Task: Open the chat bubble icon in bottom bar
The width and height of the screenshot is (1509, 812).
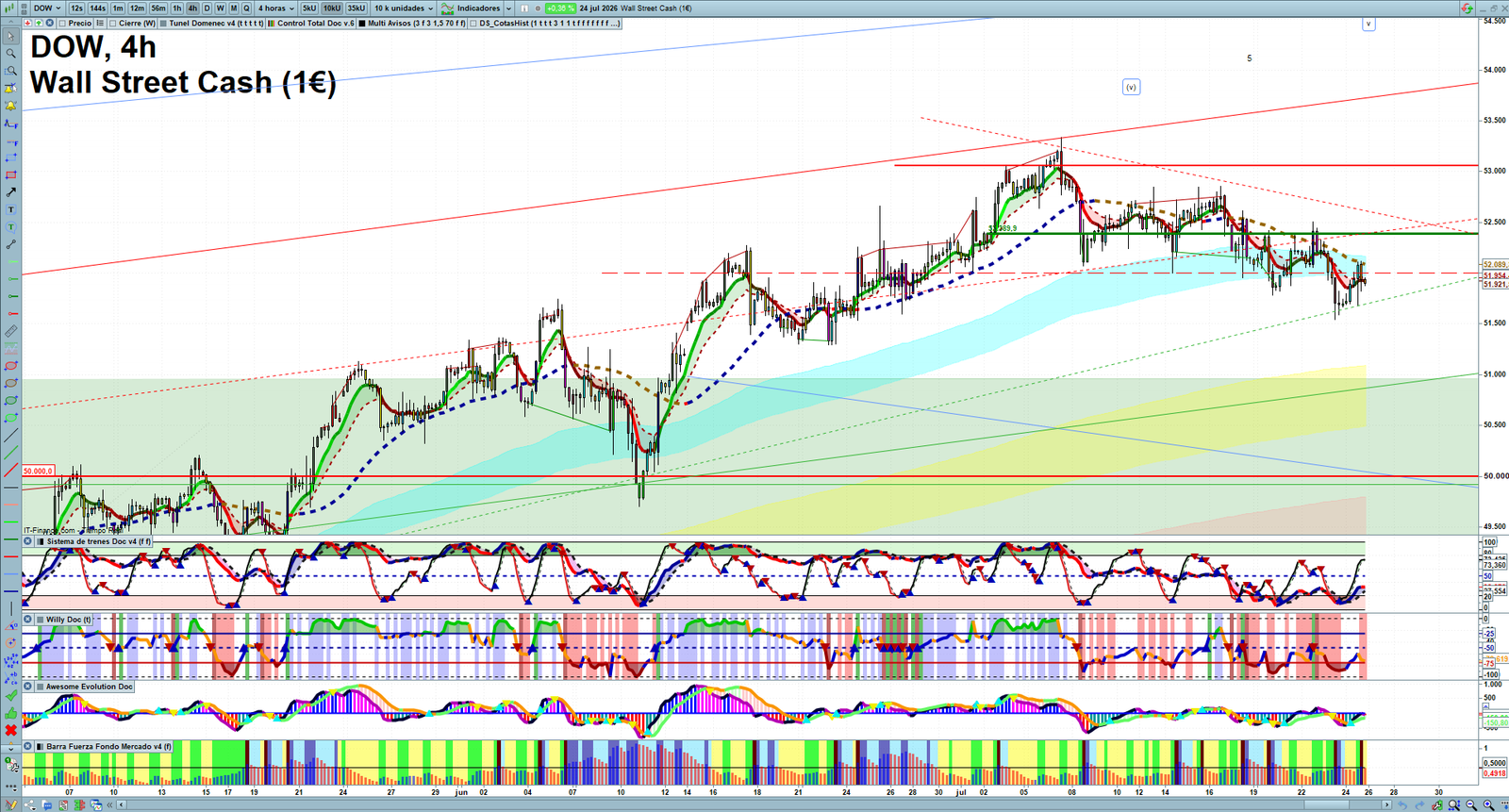Action: click(x=47, y=805)
